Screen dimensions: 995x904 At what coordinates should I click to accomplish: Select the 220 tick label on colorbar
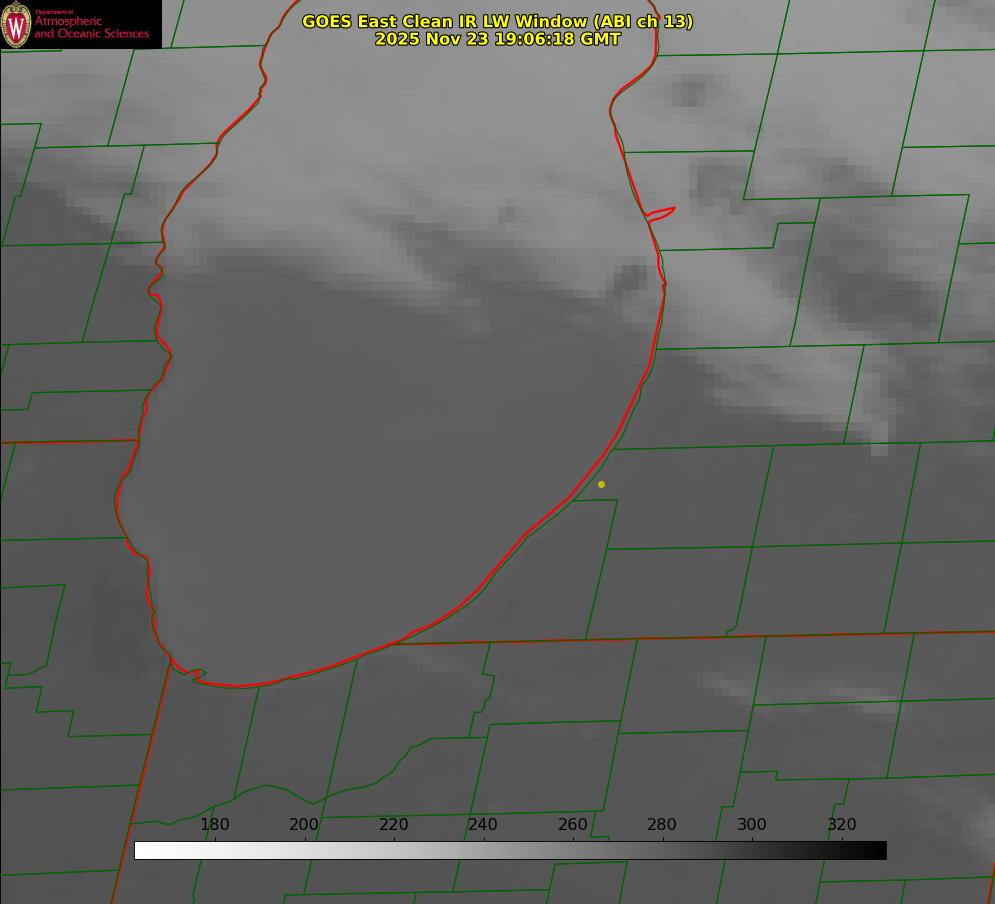click(x=394, y=824)
